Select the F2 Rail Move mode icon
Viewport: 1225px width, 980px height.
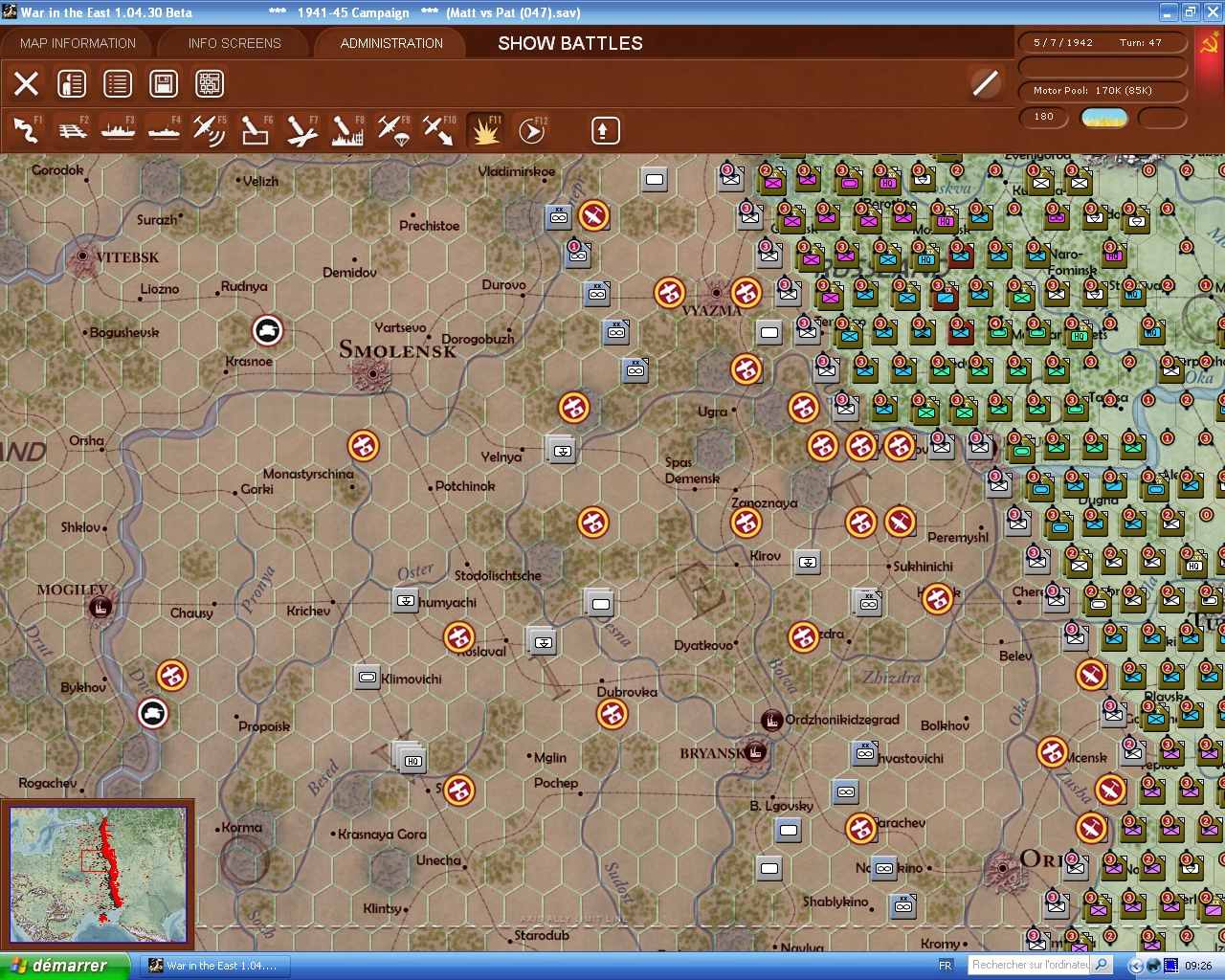[x=72, y=130]
